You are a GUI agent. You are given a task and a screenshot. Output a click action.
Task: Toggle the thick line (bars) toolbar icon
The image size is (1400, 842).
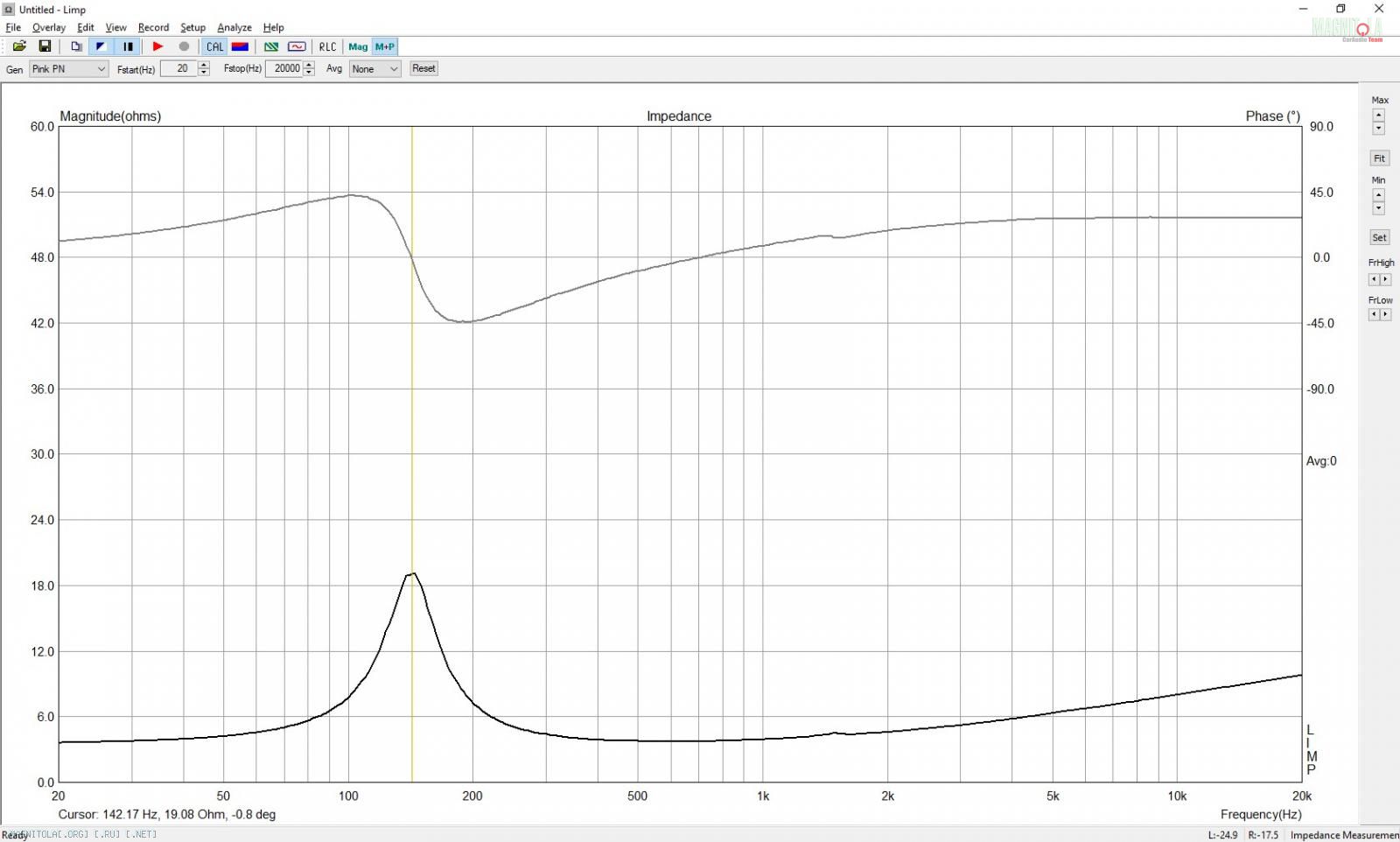point(129,46)
